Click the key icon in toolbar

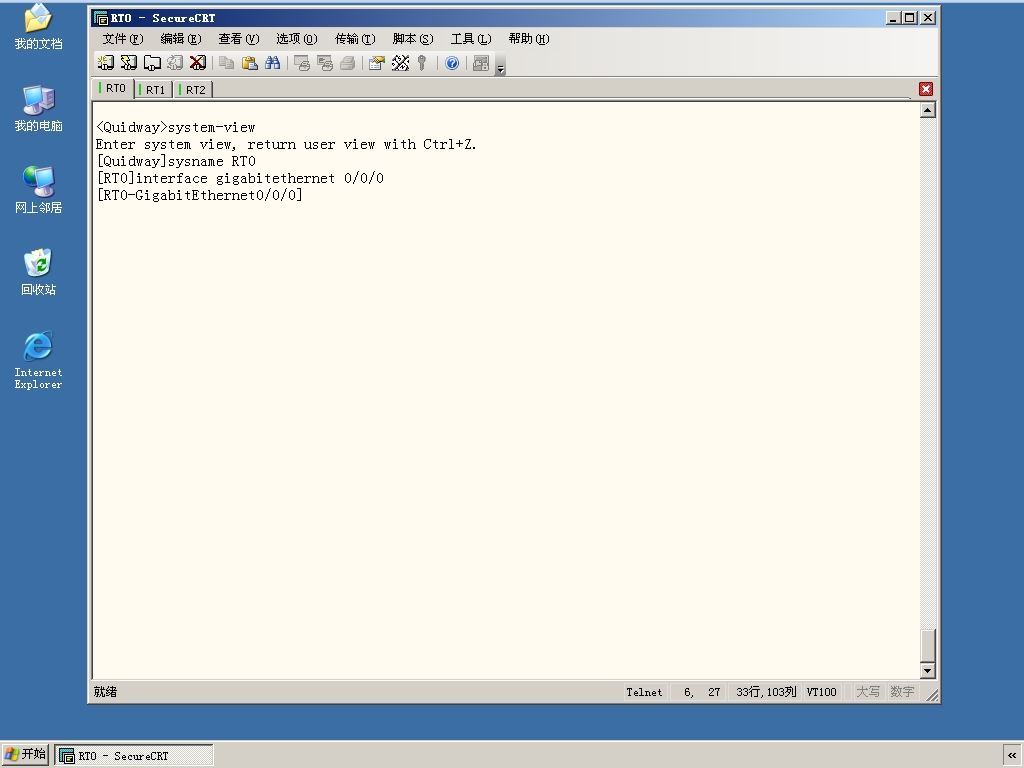click(422, 63)
